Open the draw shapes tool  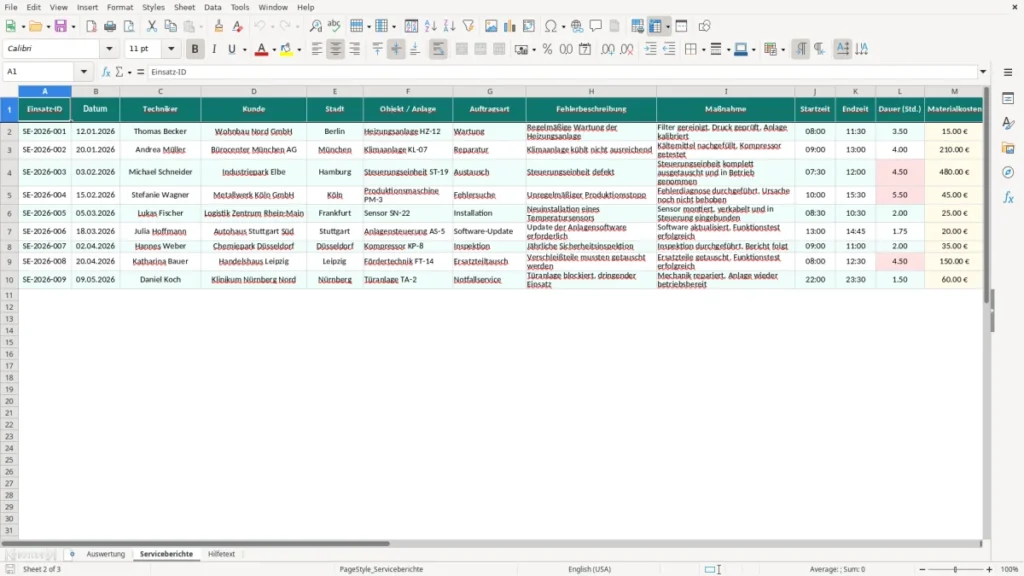(x=704, y=26)
